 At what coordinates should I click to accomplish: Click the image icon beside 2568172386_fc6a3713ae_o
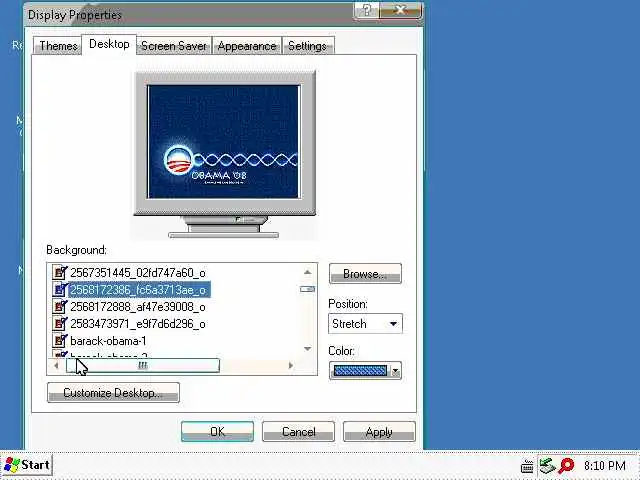[x=60, y=289]
